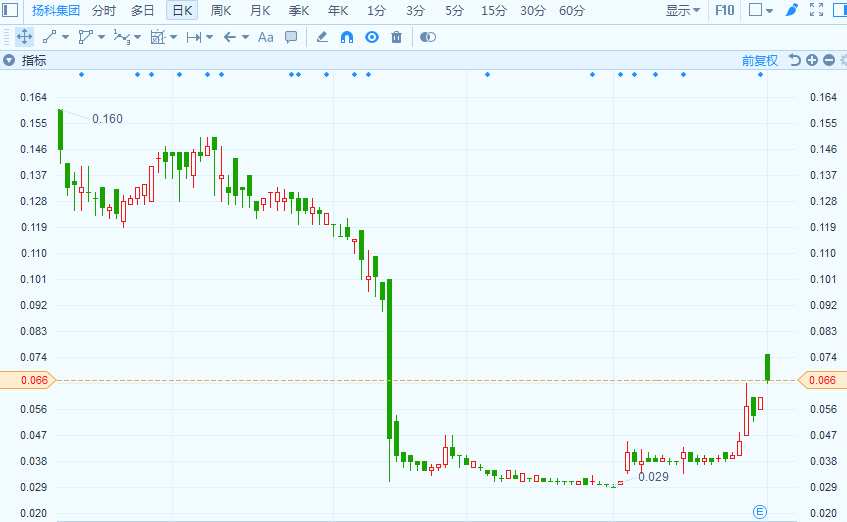847x522 pixels.
Task: Open range interval tool dropdown arrow
Action: (x=210, y=37)
